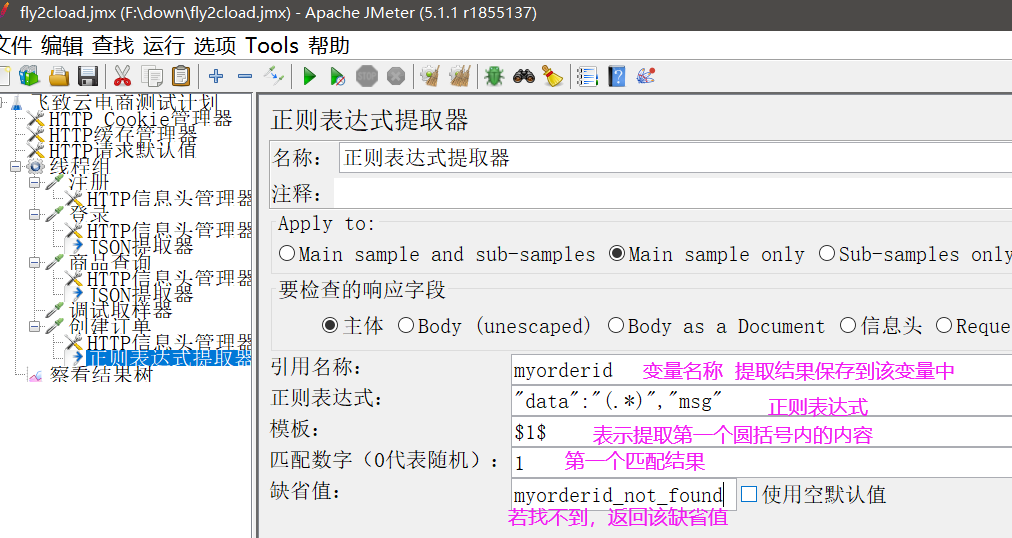This screenshot has width=1012, height=538.
Task: Click the 模板 field containing $1$
Action: (x=762, y=432)
